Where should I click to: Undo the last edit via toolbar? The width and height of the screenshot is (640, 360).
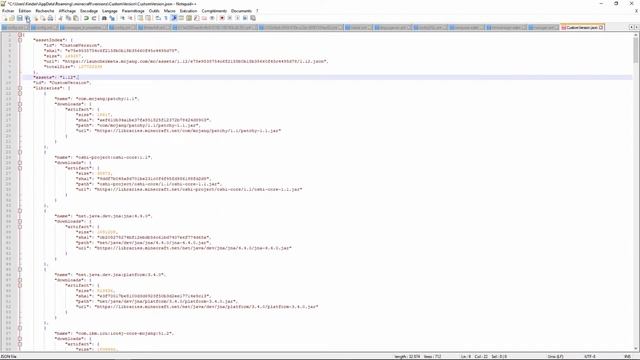pos(86,18)
